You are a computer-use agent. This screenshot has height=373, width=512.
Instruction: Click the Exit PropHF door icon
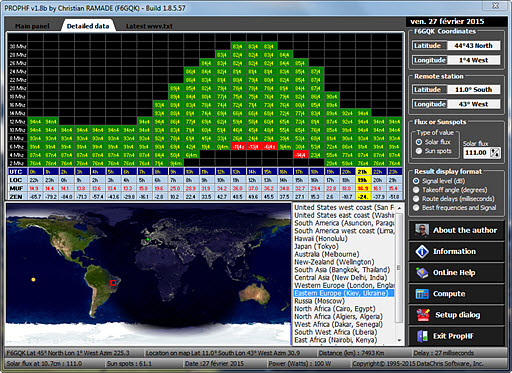click(422, 336)
